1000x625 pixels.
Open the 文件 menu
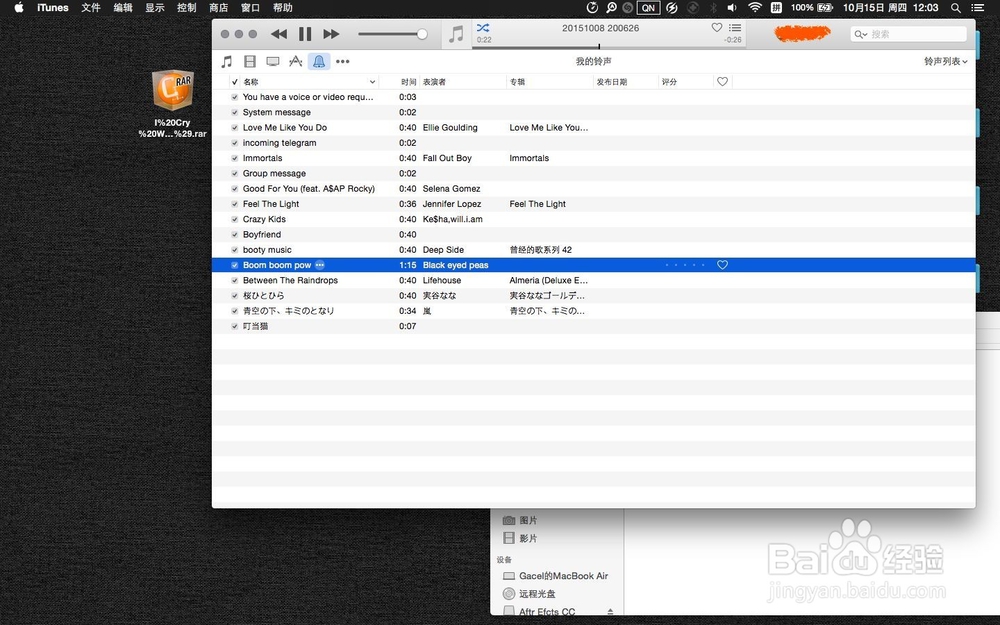[x=91, y=8]
